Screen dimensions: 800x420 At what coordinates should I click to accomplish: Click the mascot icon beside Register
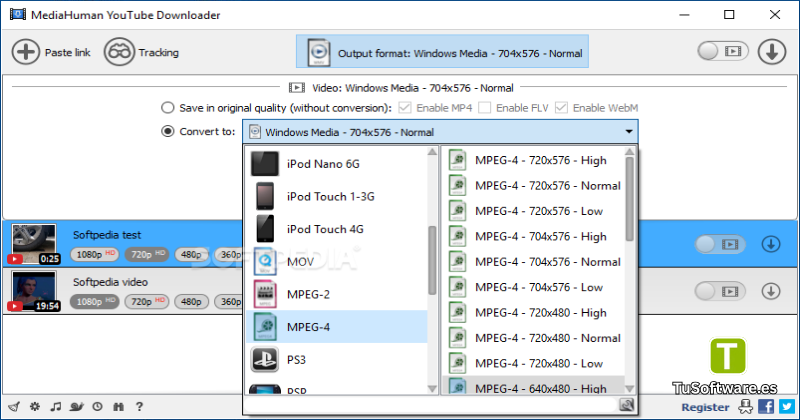tap(745, 407)
